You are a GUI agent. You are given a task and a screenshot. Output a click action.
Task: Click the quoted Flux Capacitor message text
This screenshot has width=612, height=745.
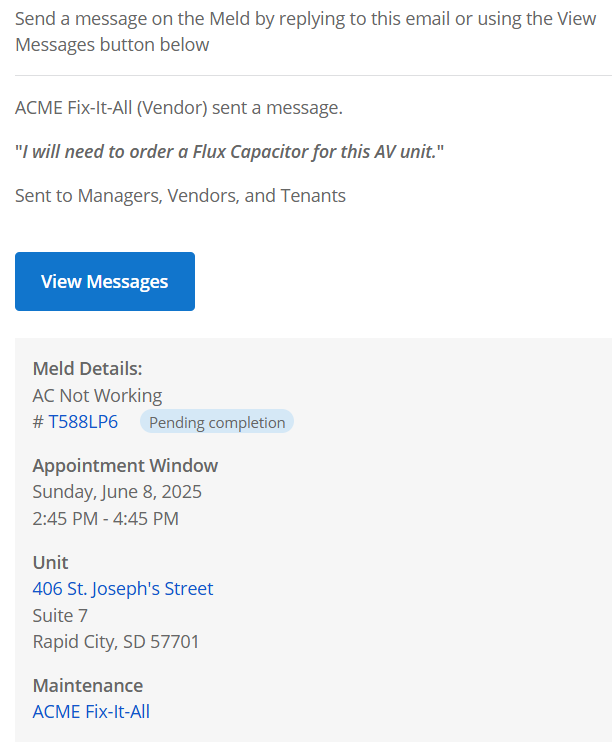(229, 152)
